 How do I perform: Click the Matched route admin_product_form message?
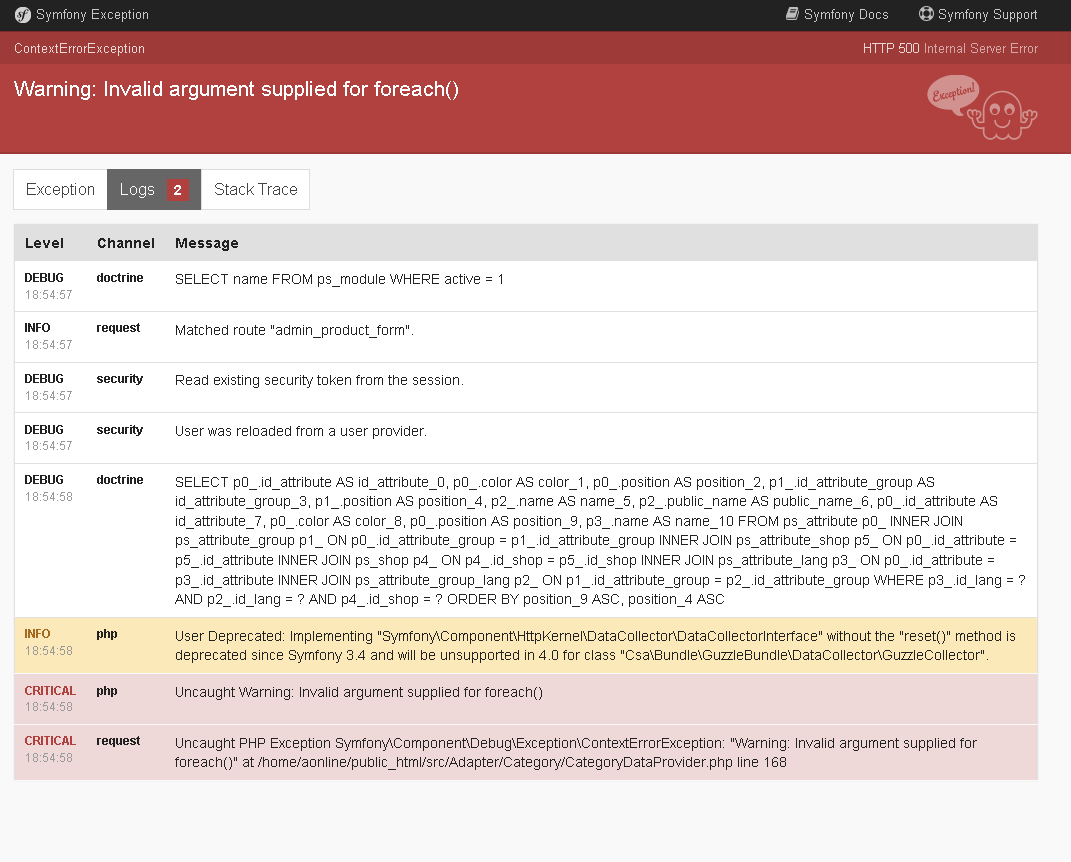coord(294,331)
